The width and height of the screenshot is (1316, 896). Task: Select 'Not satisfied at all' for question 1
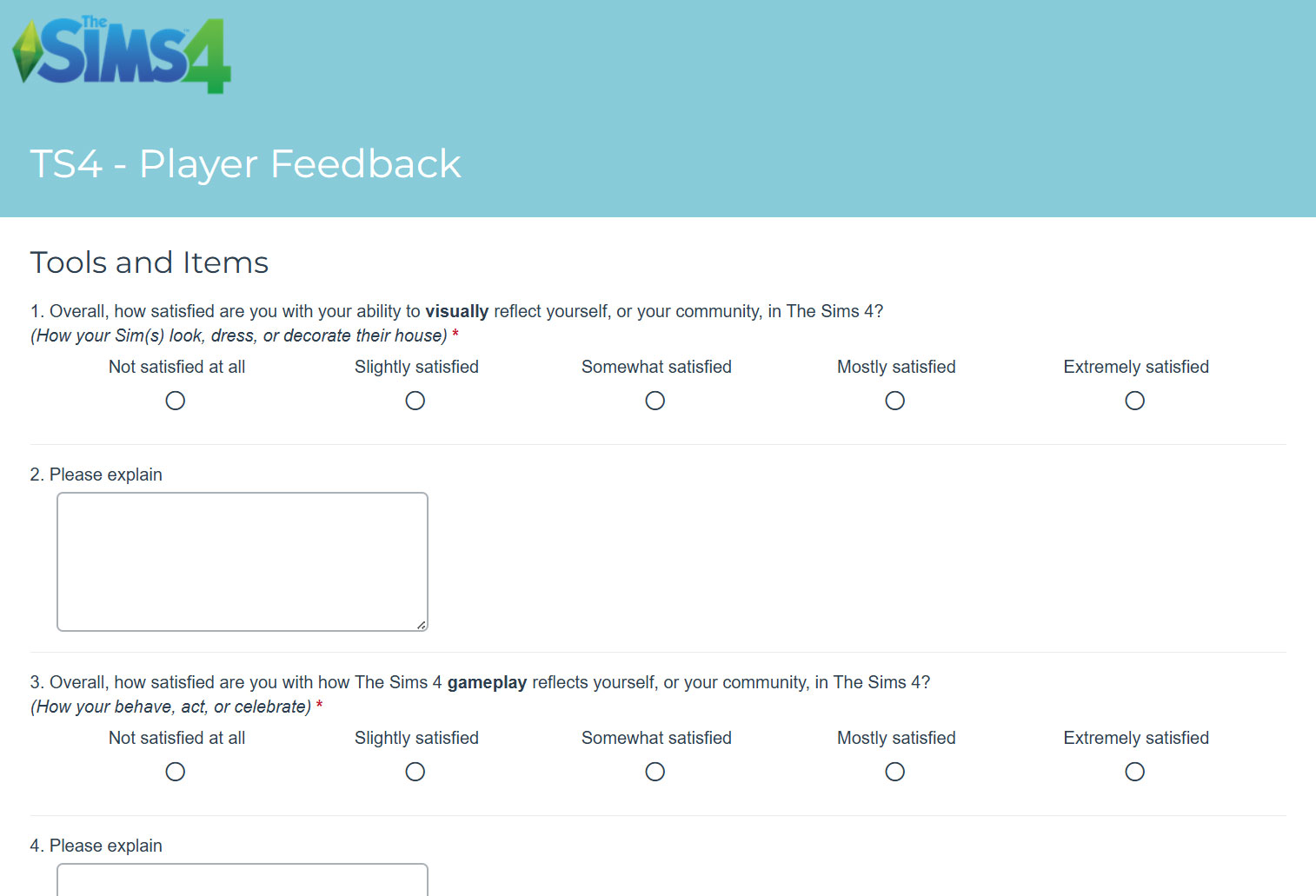coord(176,401)
